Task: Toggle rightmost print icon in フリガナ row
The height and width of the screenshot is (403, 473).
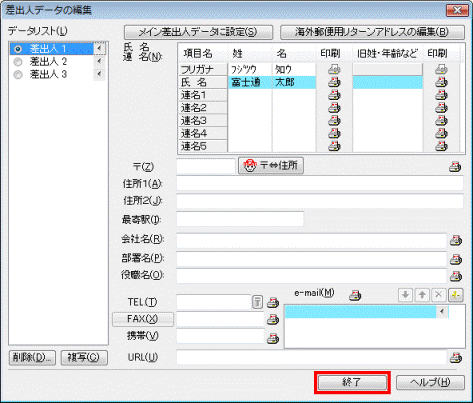Action: (441, 69)
